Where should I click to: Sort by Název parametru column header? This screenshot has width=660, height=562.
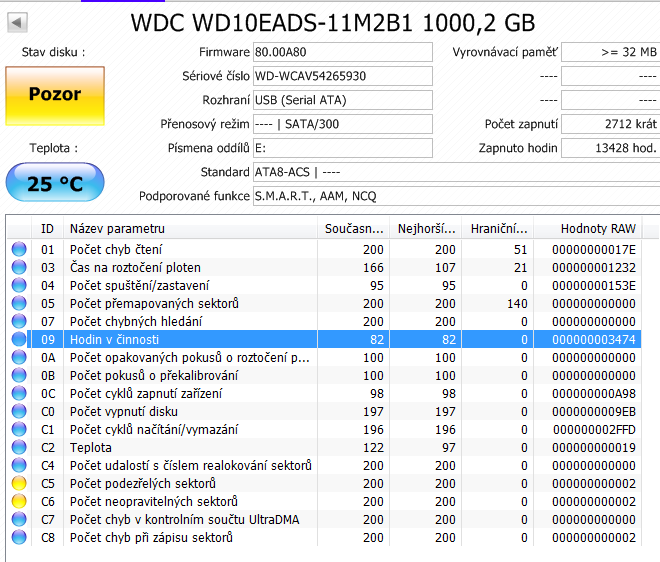[x=190, y=229]
